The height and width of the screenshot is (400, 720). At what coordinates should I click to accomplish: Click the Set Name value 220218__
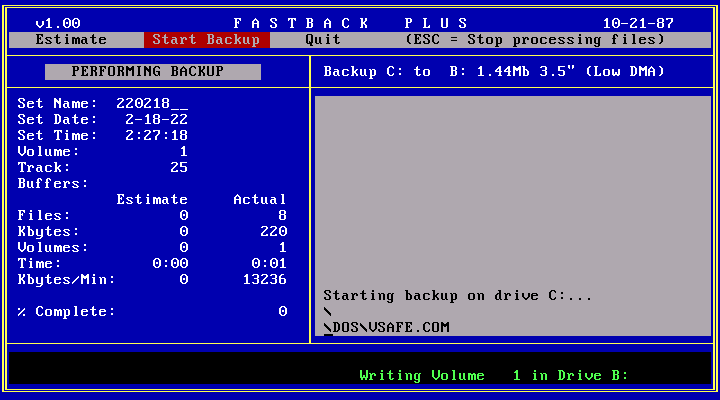pos(152,103)
